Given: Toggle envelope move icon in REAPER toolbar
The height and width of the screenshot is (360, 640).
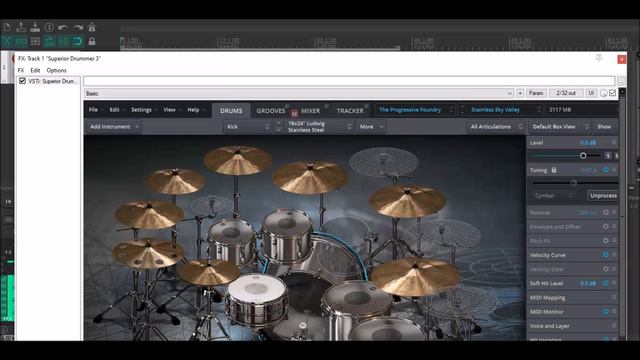Looking at the screenshot, I should 49,41.
